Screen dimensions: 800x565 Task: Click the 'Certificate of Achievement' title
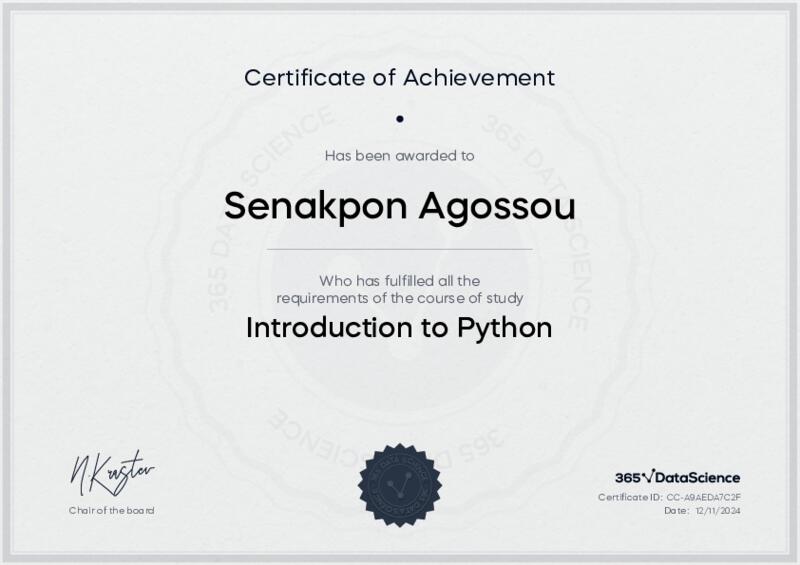(399, 78)
